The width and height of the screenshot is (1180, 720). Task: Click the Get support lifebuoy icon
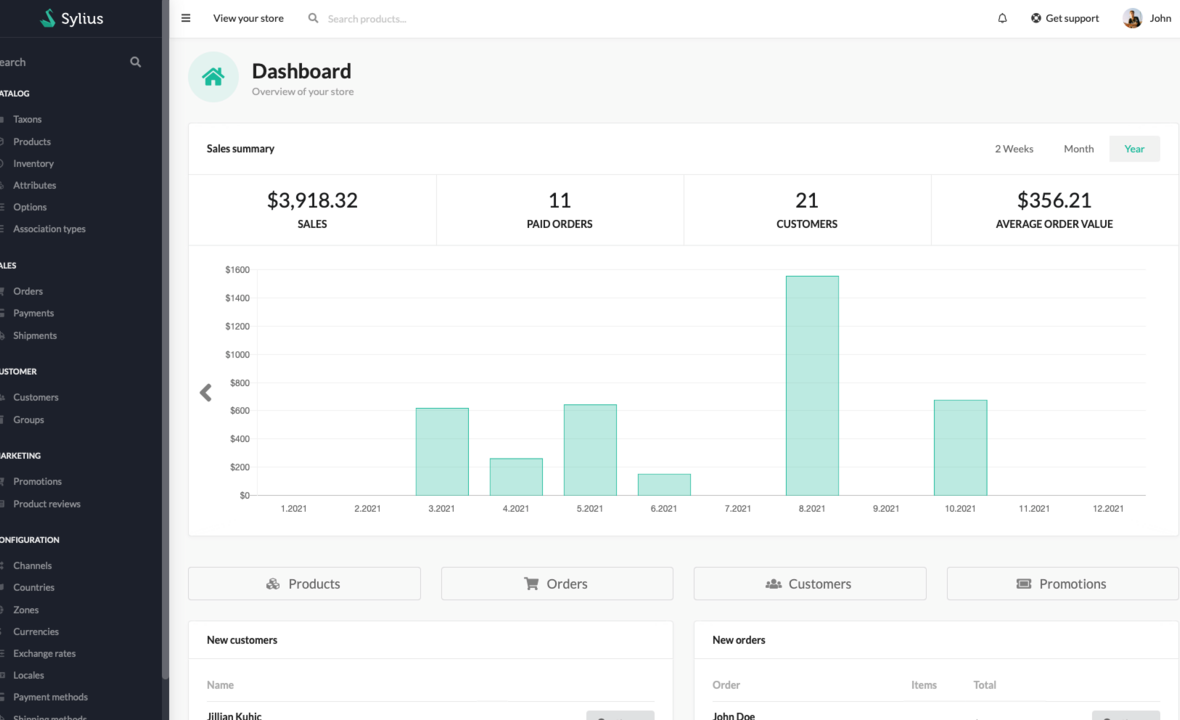point(1036,18)
